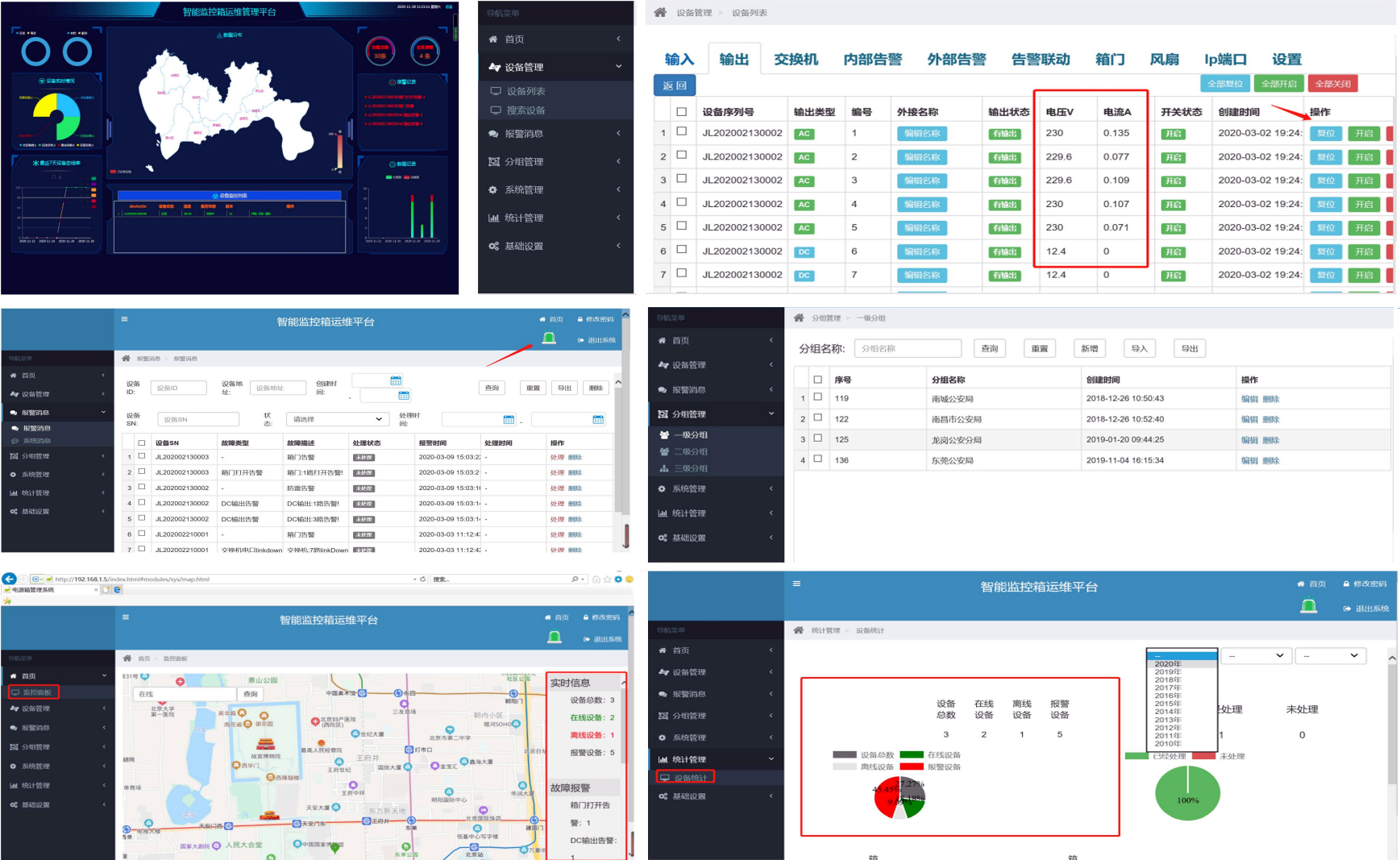Click the home icon in the 分组管理 breadcrumb
Viewport: 1400px width, 860px height.
pyautogui.click(x=799, y=318)
